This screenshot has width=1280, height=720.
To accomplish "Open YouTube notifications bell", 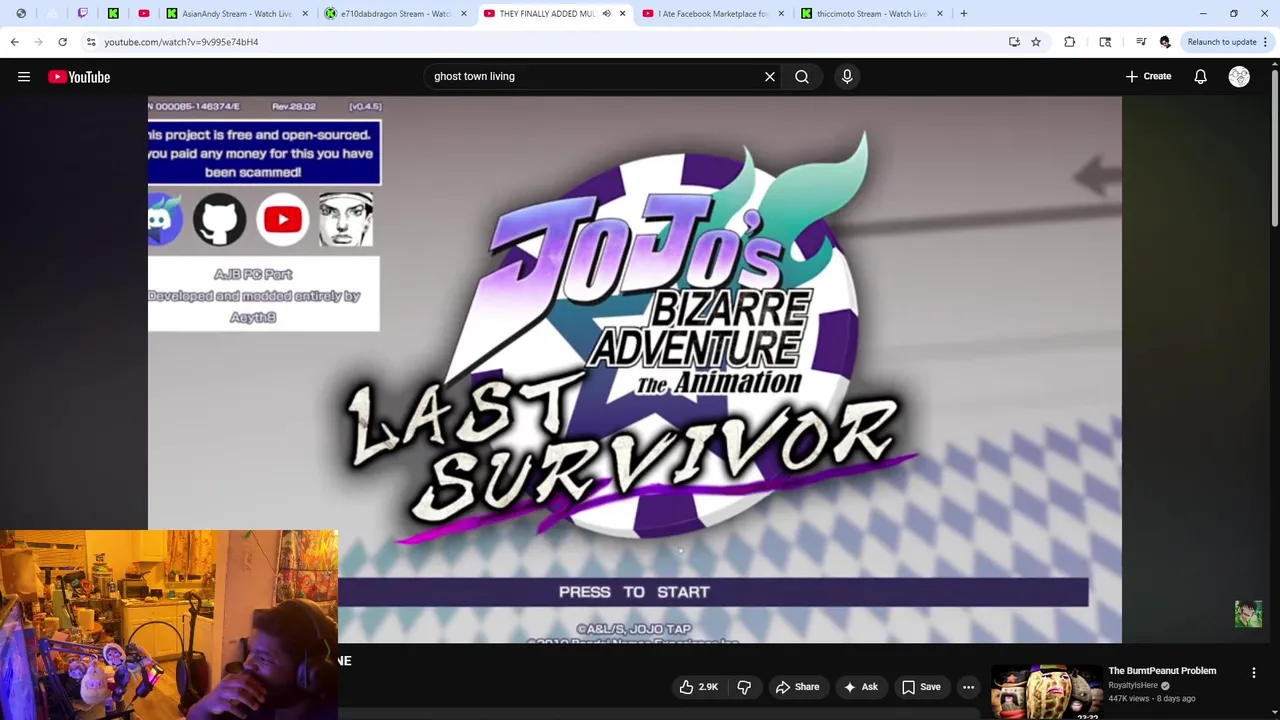I will coord(1201,76).
